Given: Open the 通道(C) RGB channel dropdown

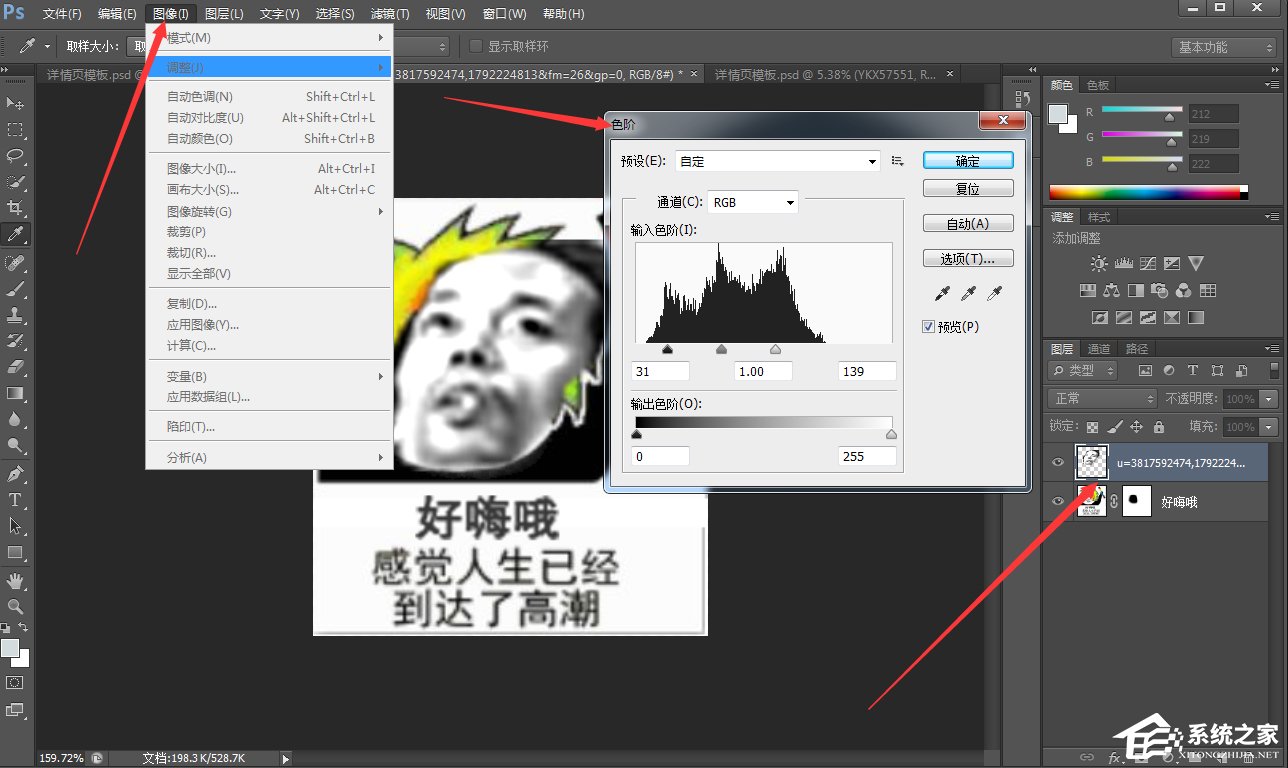Looking at the screenshot, I should (x=752, y=201).
